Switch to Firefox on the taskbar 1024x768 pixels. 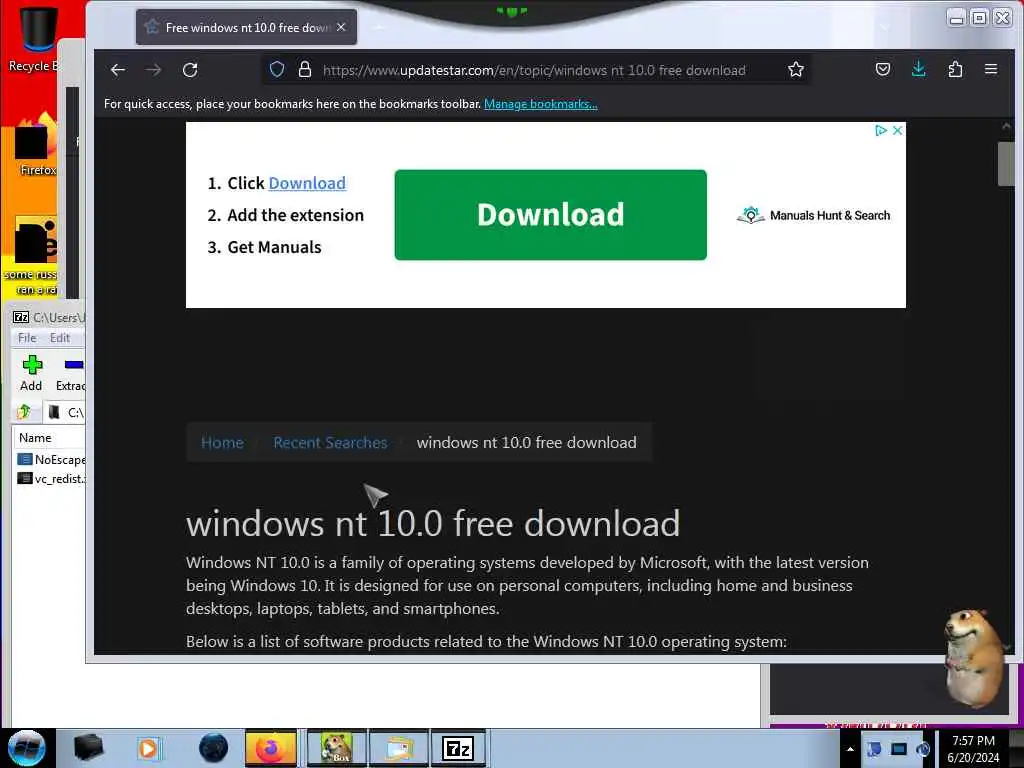pos(271,748)
